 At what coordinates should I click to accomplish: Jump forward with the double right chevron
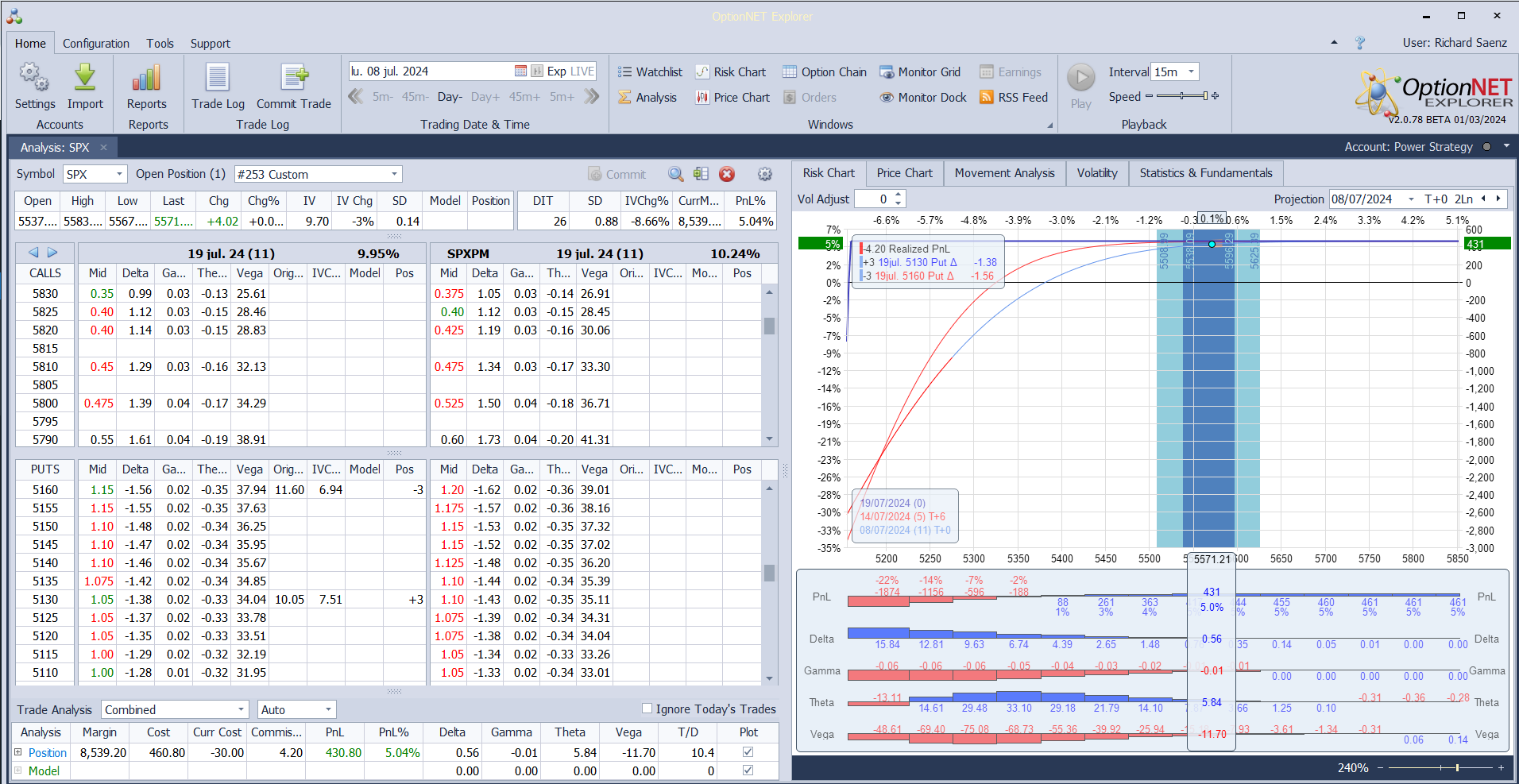pyautogui.click(x=591, y=97)
